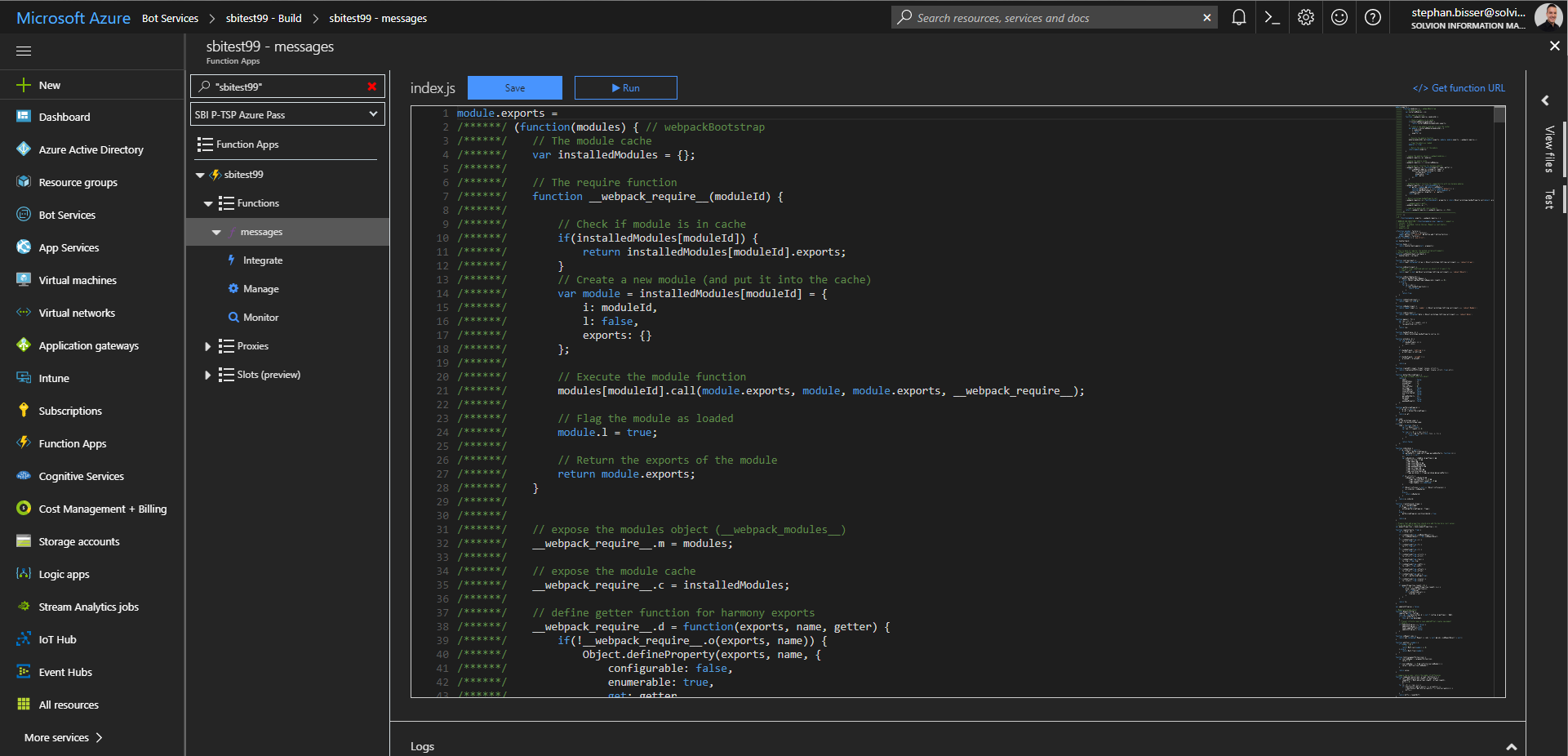
Task: Click the IoT Hub icon
Action: click(x=24, y=639)
